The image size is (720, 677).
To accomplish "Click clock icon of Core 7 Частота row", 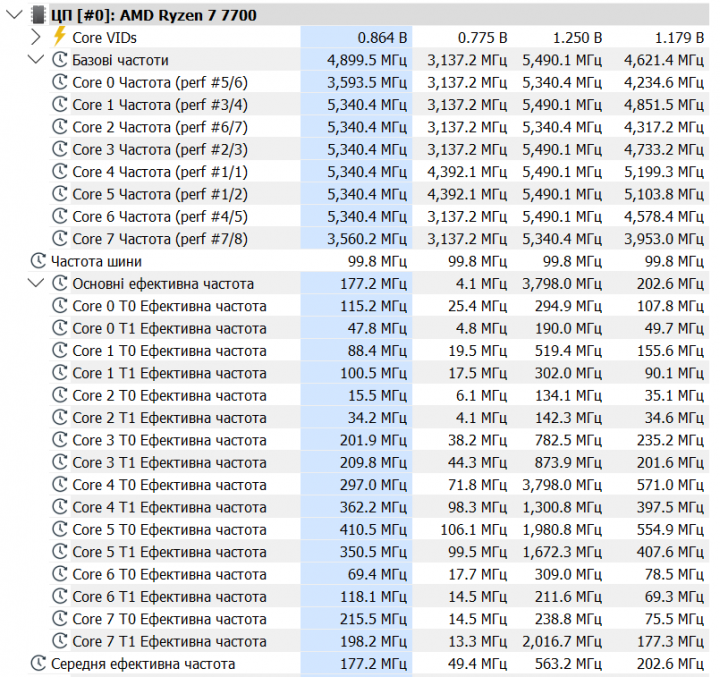I will [x=60, y=238].
